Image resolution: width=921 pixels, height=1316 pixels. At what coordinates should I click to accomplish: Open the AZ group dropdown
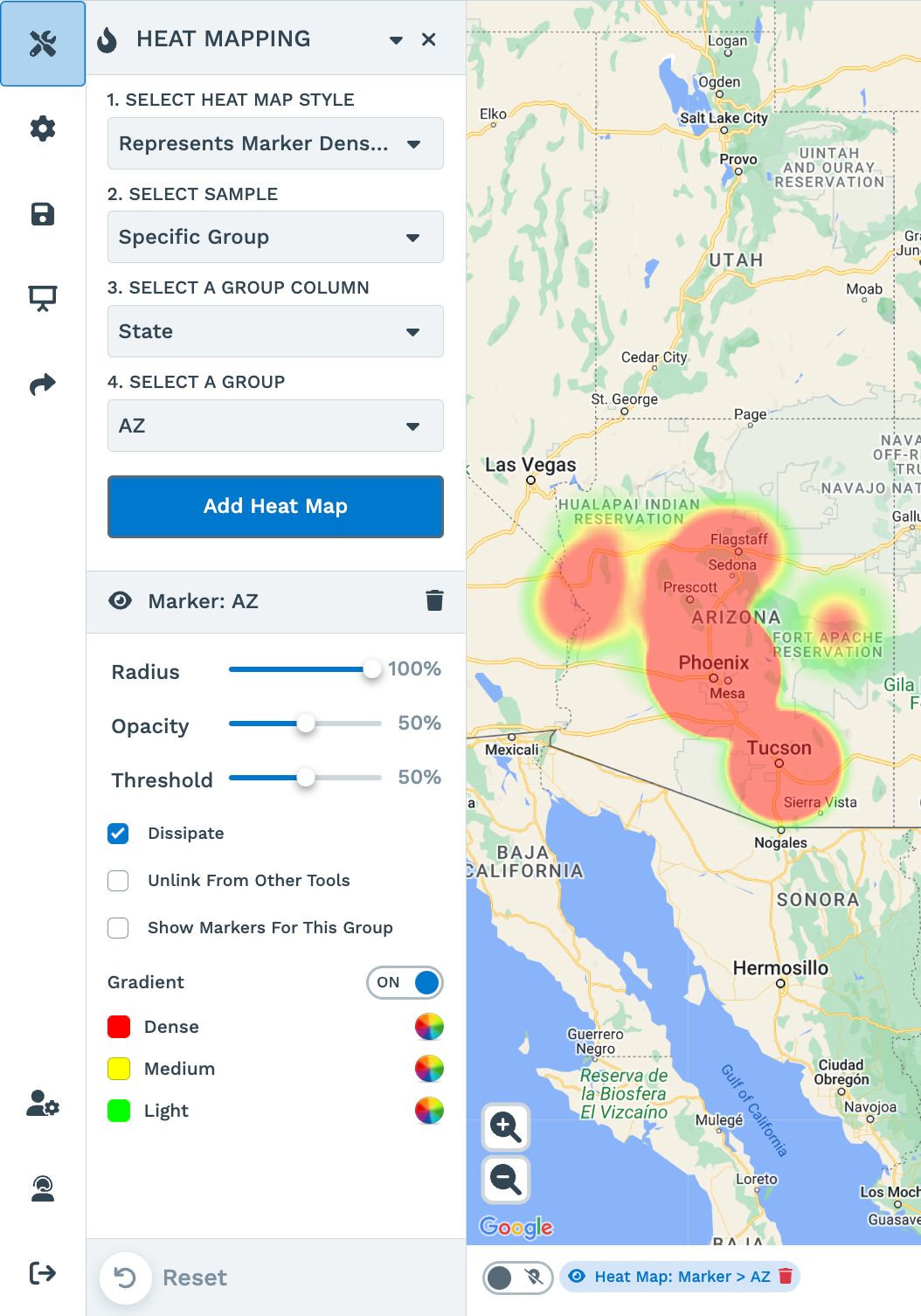click(275, 426)
